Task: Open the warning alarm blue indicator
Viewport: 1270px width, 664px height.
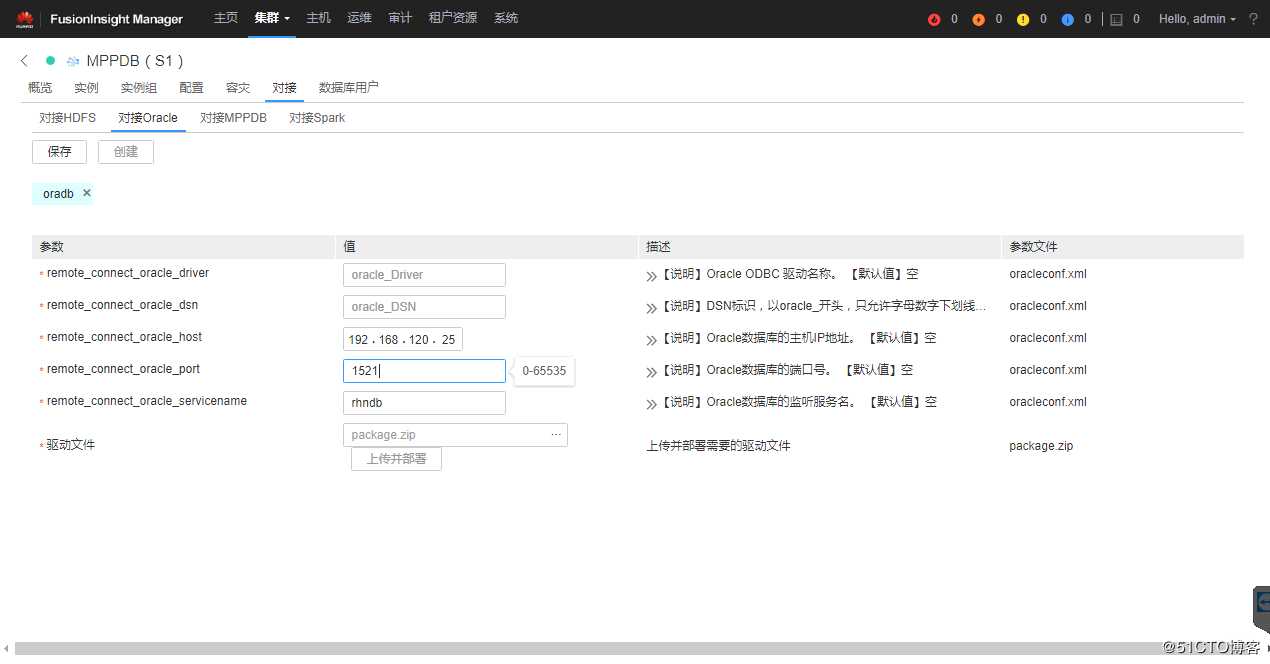Action: pos(1067,19)
